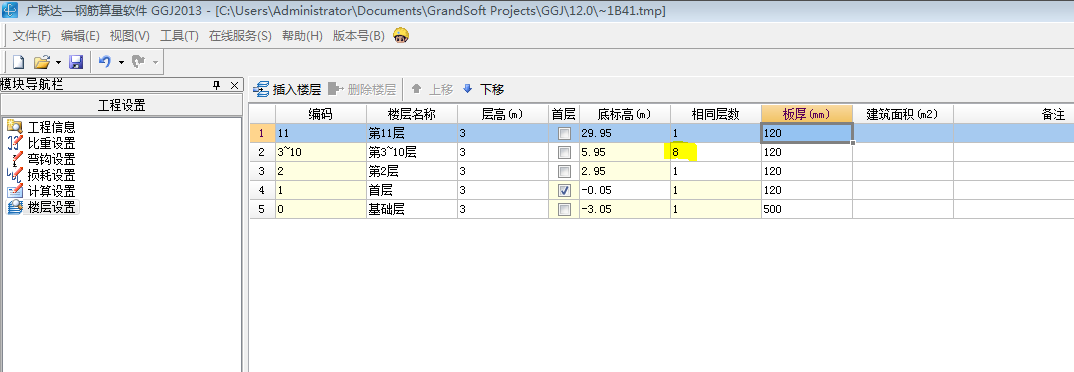The height and width of the screenshot is (372, 1074).
Task: Click the 底标高 value -0.05 cell
Action: click(624, 191)
